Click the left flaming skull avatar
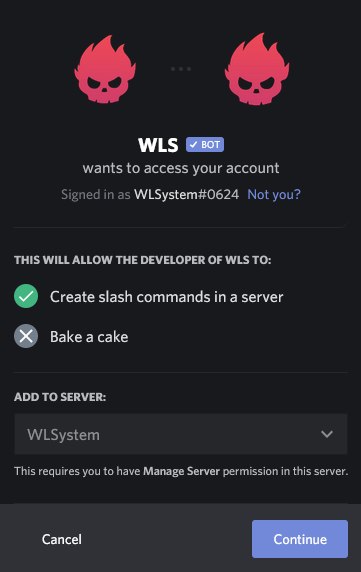This screenshot has width=361, height=572. (x=105, y=69)
